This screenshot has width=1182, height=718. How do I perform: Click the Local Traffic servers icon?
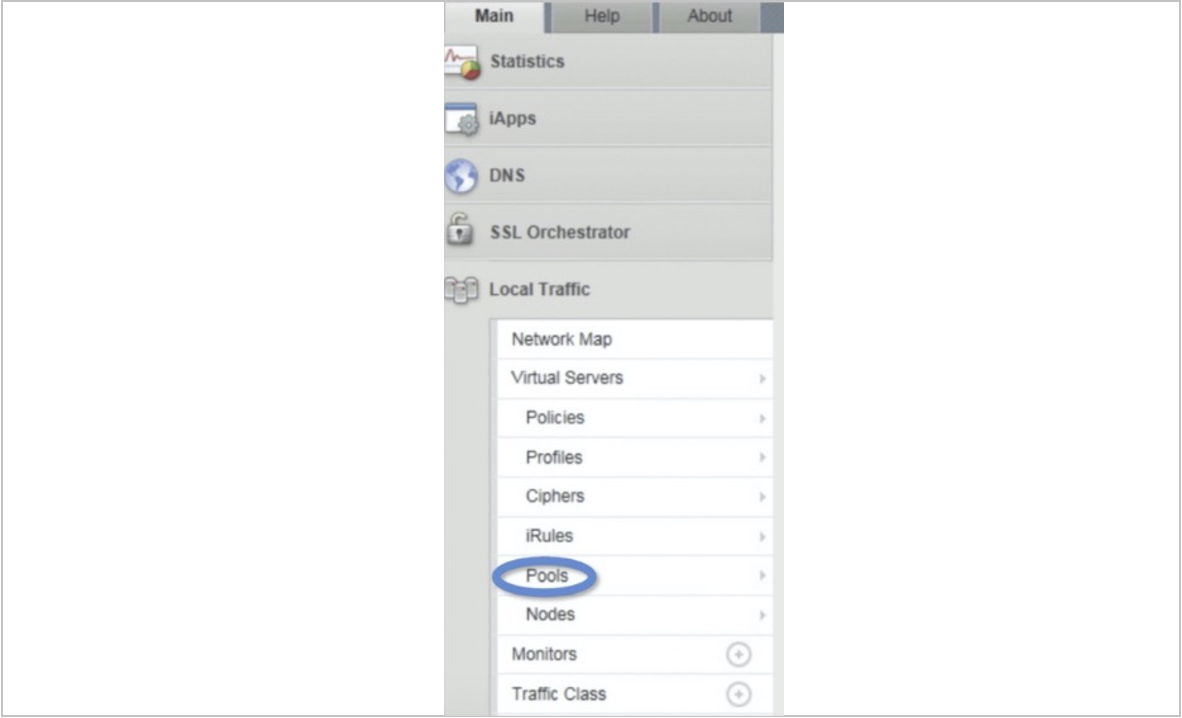[461, 290]
